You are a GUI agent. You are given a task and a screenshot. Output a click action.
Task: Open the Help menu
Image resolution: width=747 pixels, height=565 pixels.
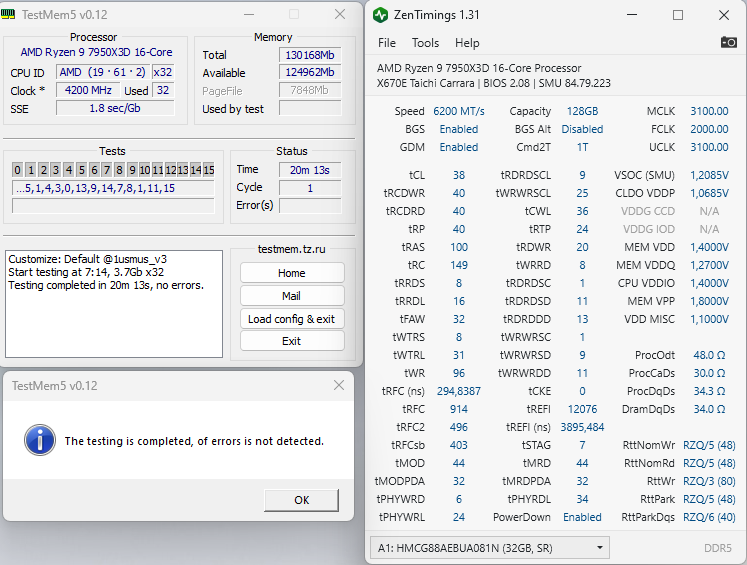click(x=467, y=43)
